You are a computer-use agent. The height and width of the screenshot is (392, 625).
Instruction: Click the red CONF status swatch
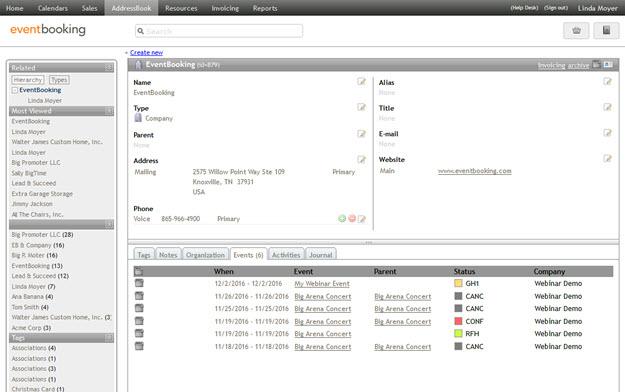tap(458, 321)
